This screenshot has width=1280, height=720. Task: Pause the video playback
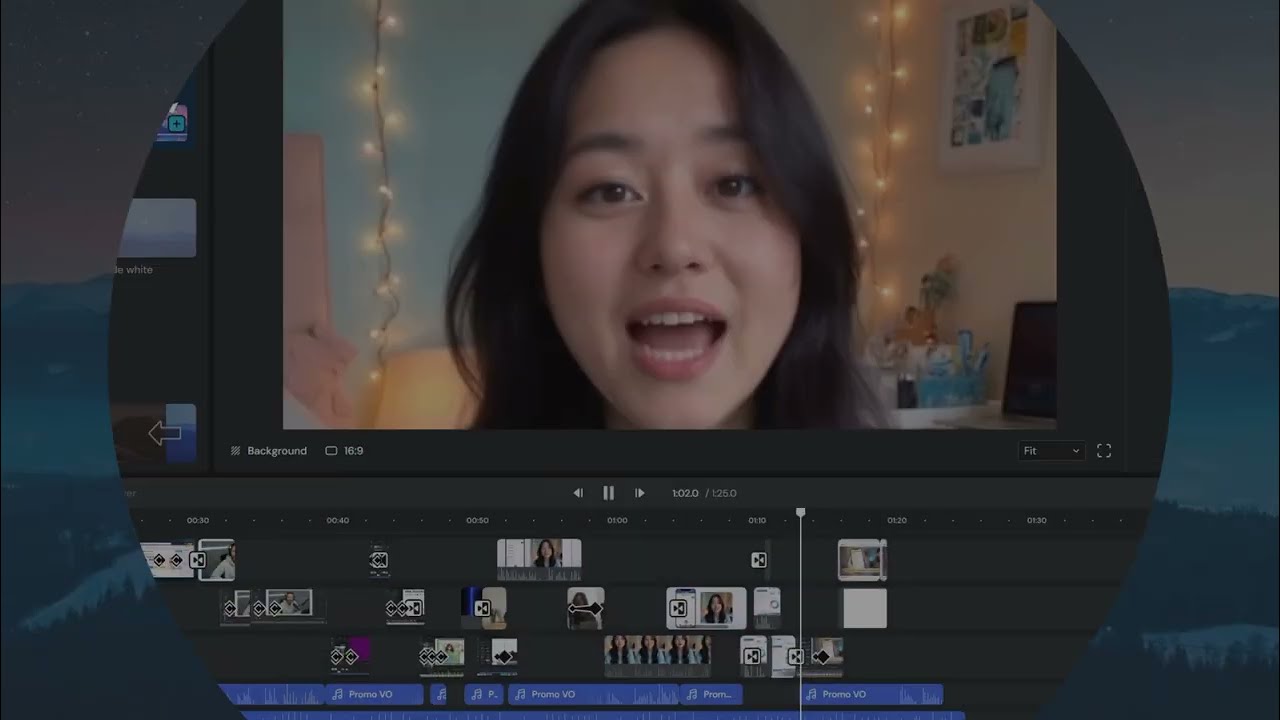[x=608, y=493]
